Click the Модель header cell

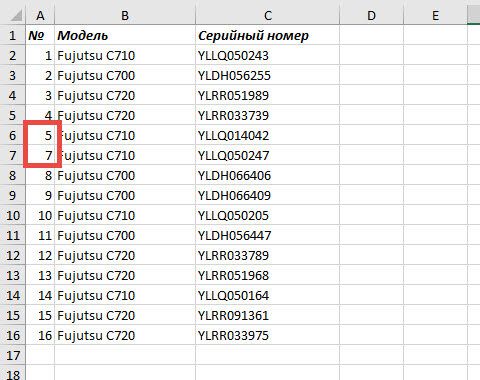click(125, 35)
